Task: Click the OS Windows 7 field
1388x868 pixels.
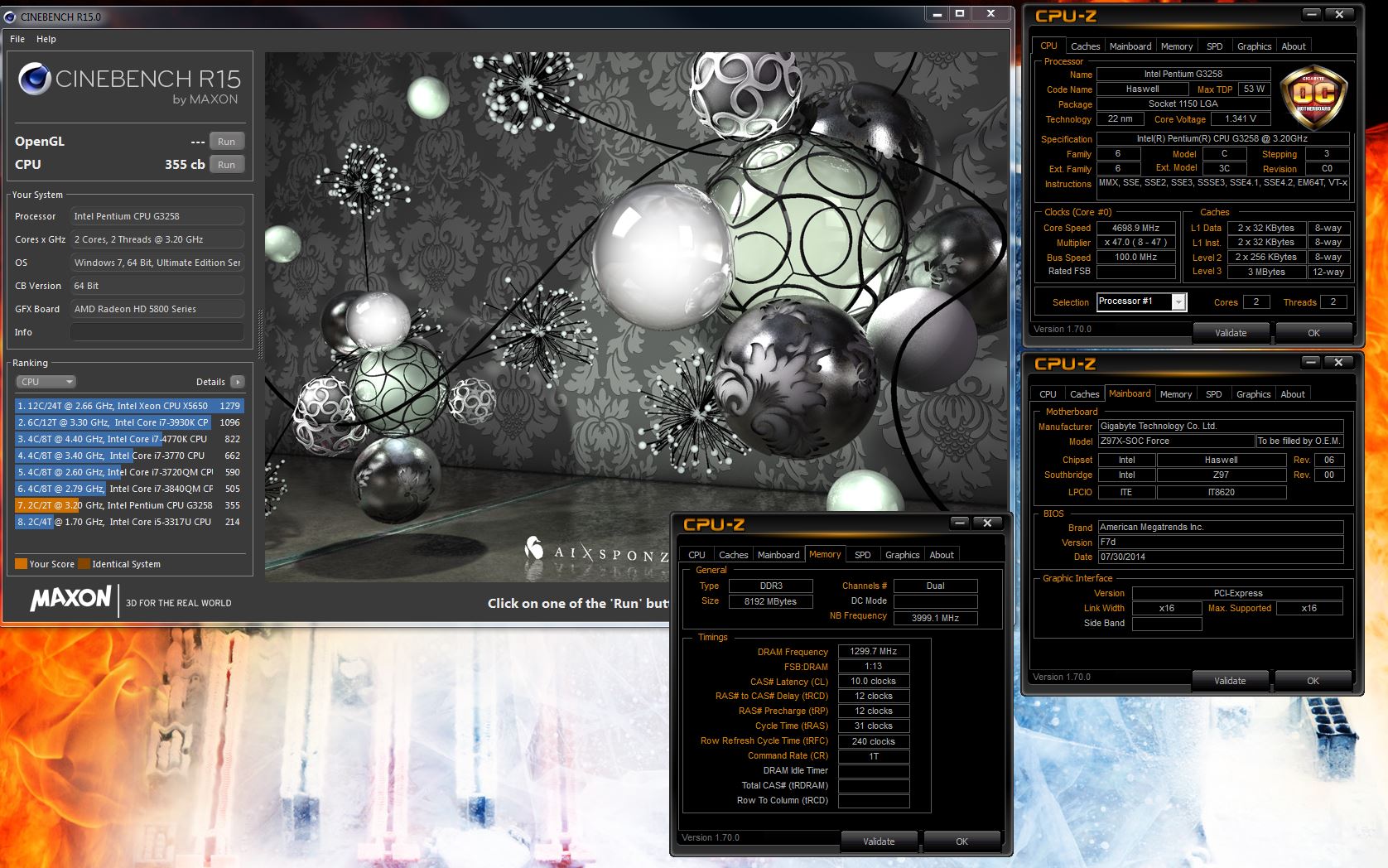Action: (157, 263)
